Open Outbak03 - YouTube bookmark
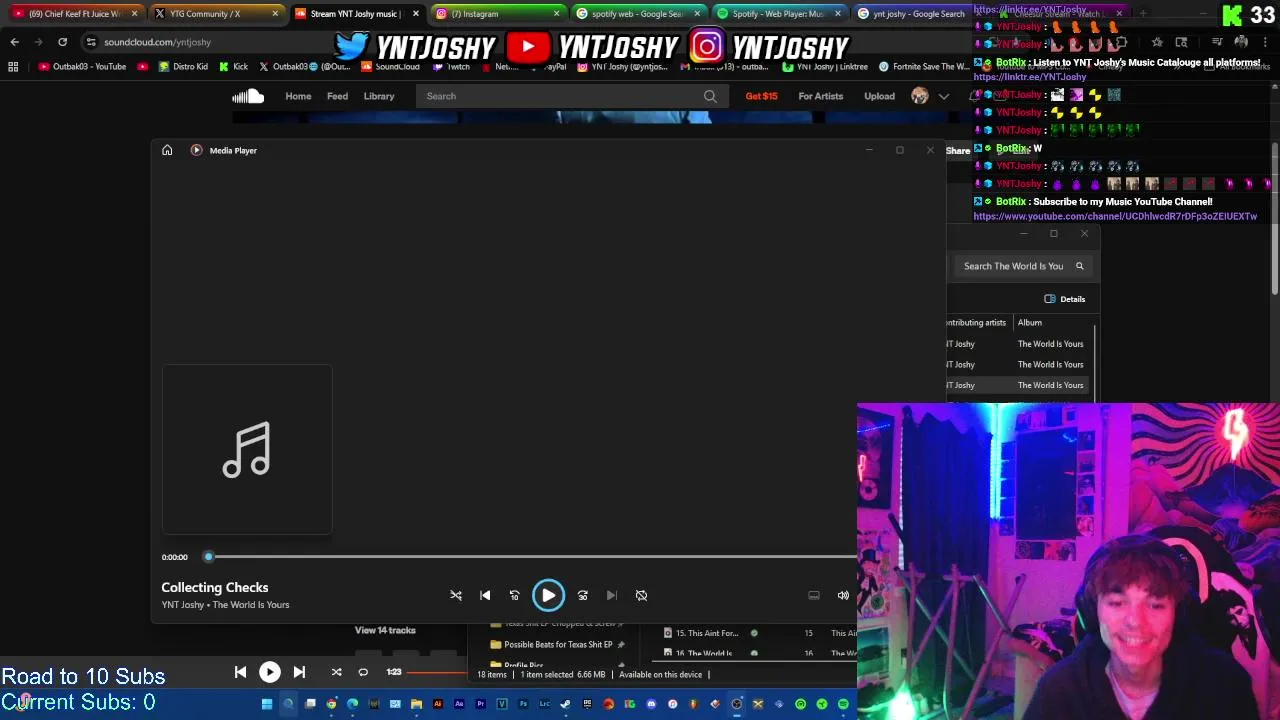This screenshot has height=720, width=1280. click(x=82, y=67)
